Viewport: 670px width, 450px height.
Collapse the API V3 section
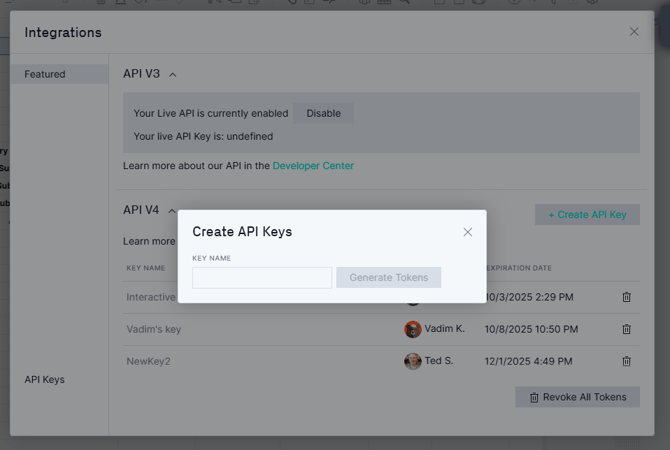(x=173, y=75)
